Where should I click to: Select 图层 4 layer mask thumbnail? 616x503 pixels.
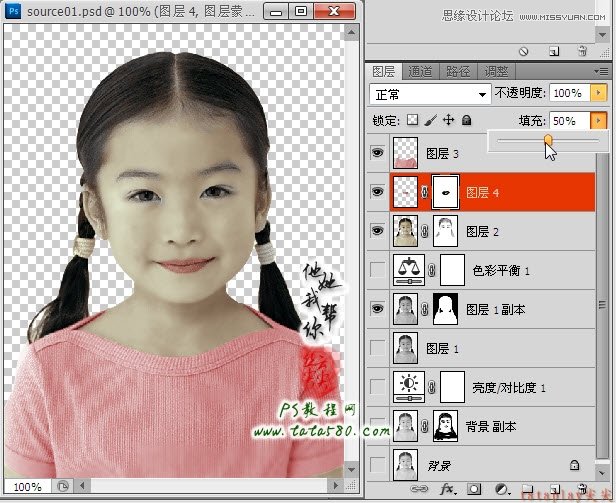click(x=446, y=192)
